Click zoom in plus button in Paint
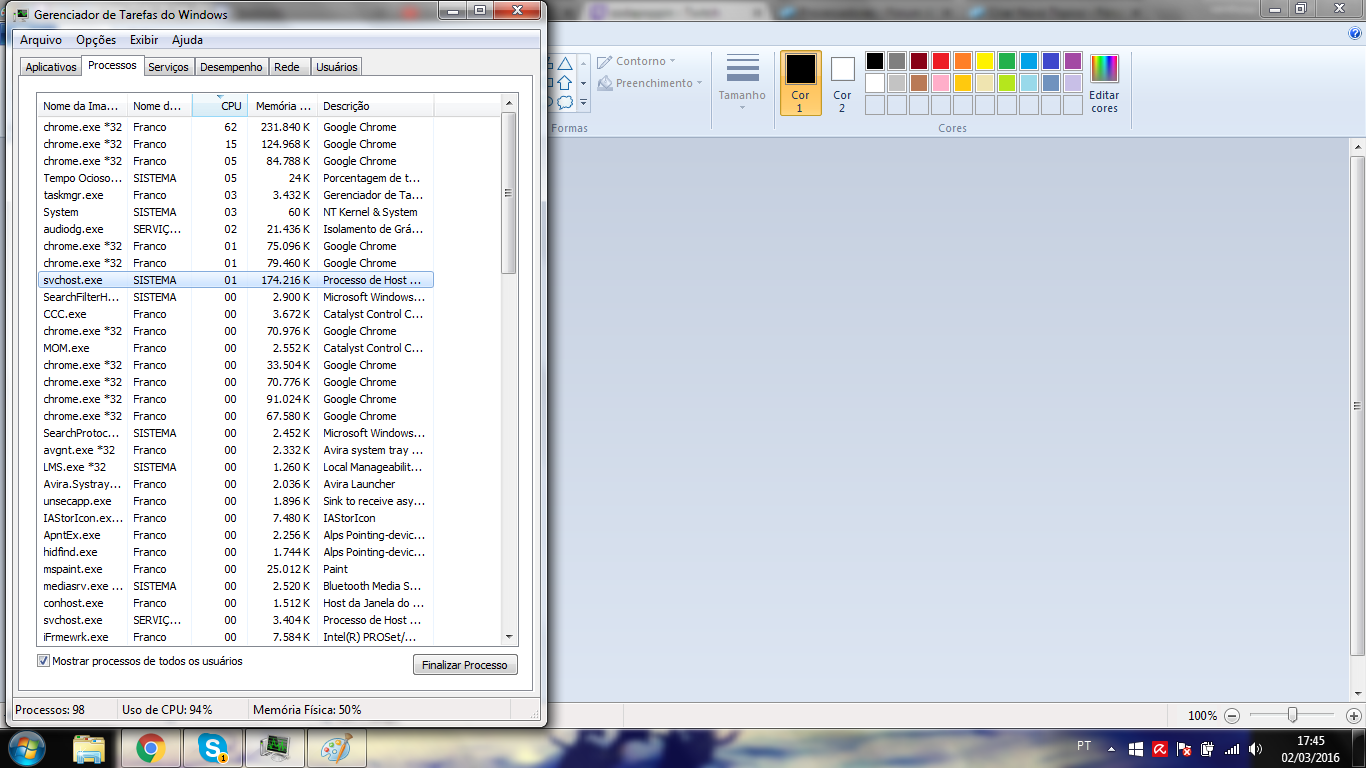This screenshot has height=768, width=1366. (1353, 715)
